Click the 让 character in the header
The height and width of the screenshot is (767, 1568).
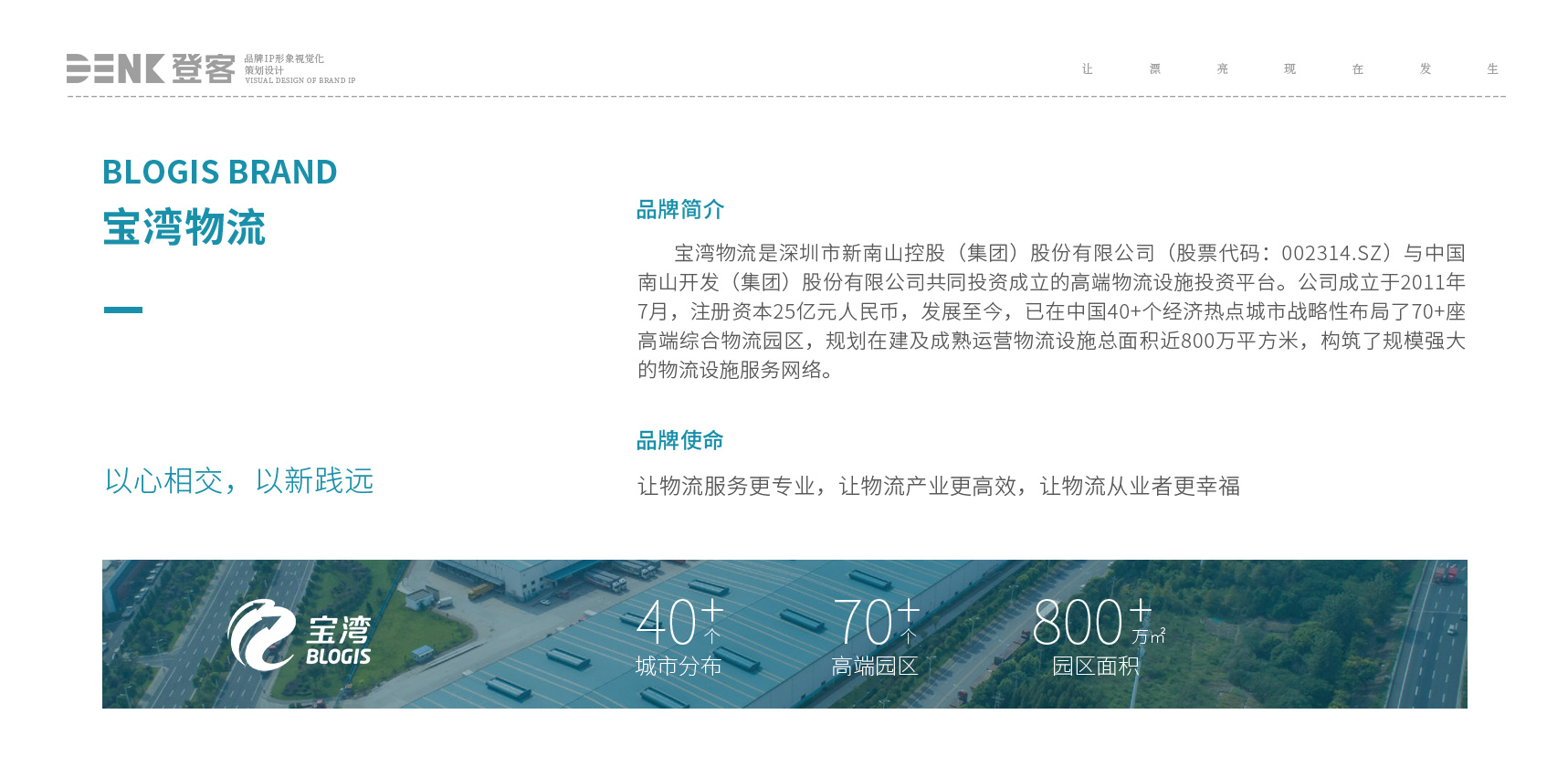tap(1087, 69)
